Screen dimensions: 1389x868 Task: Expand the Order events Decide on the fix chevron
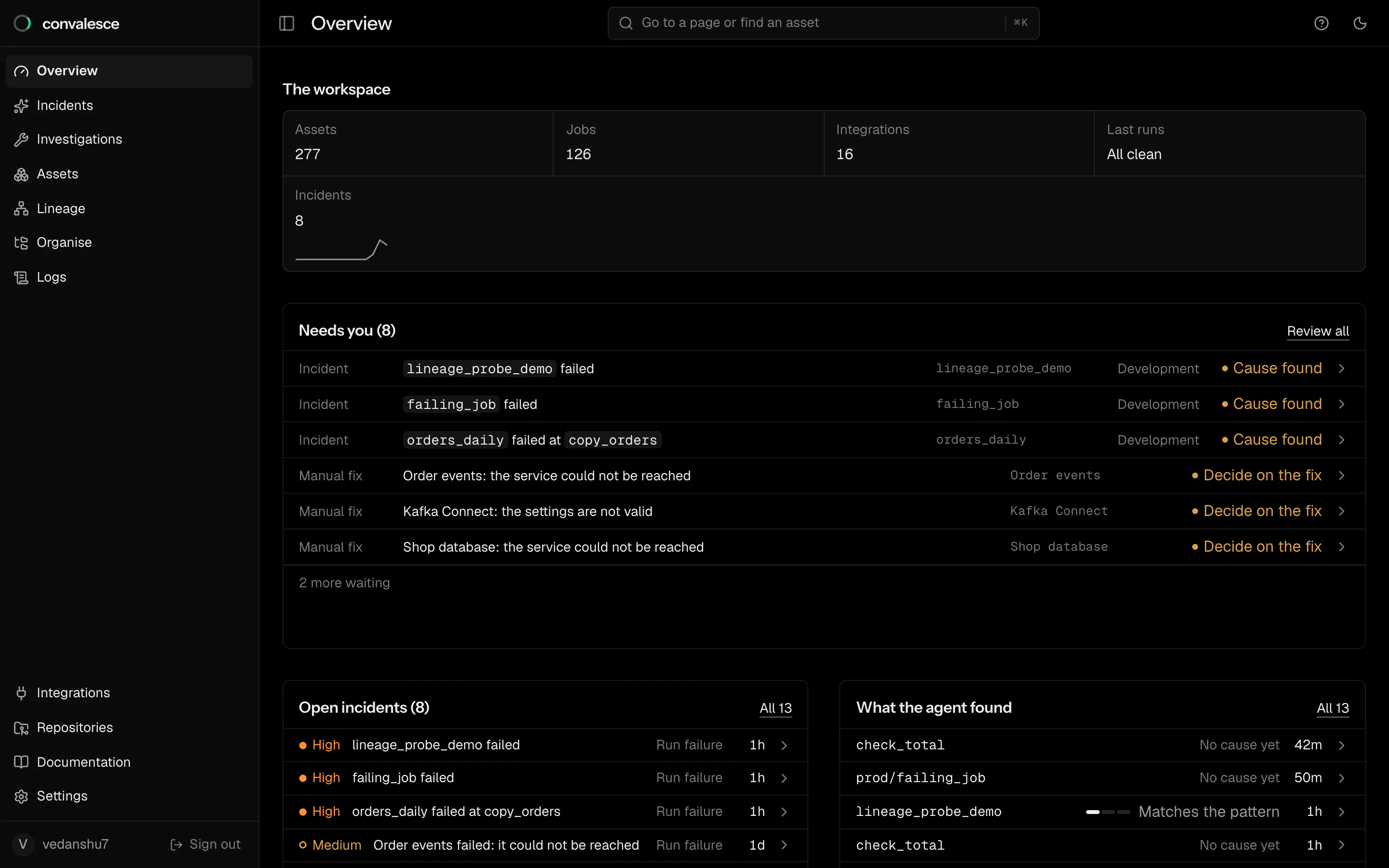click(x=1341, y=475)
